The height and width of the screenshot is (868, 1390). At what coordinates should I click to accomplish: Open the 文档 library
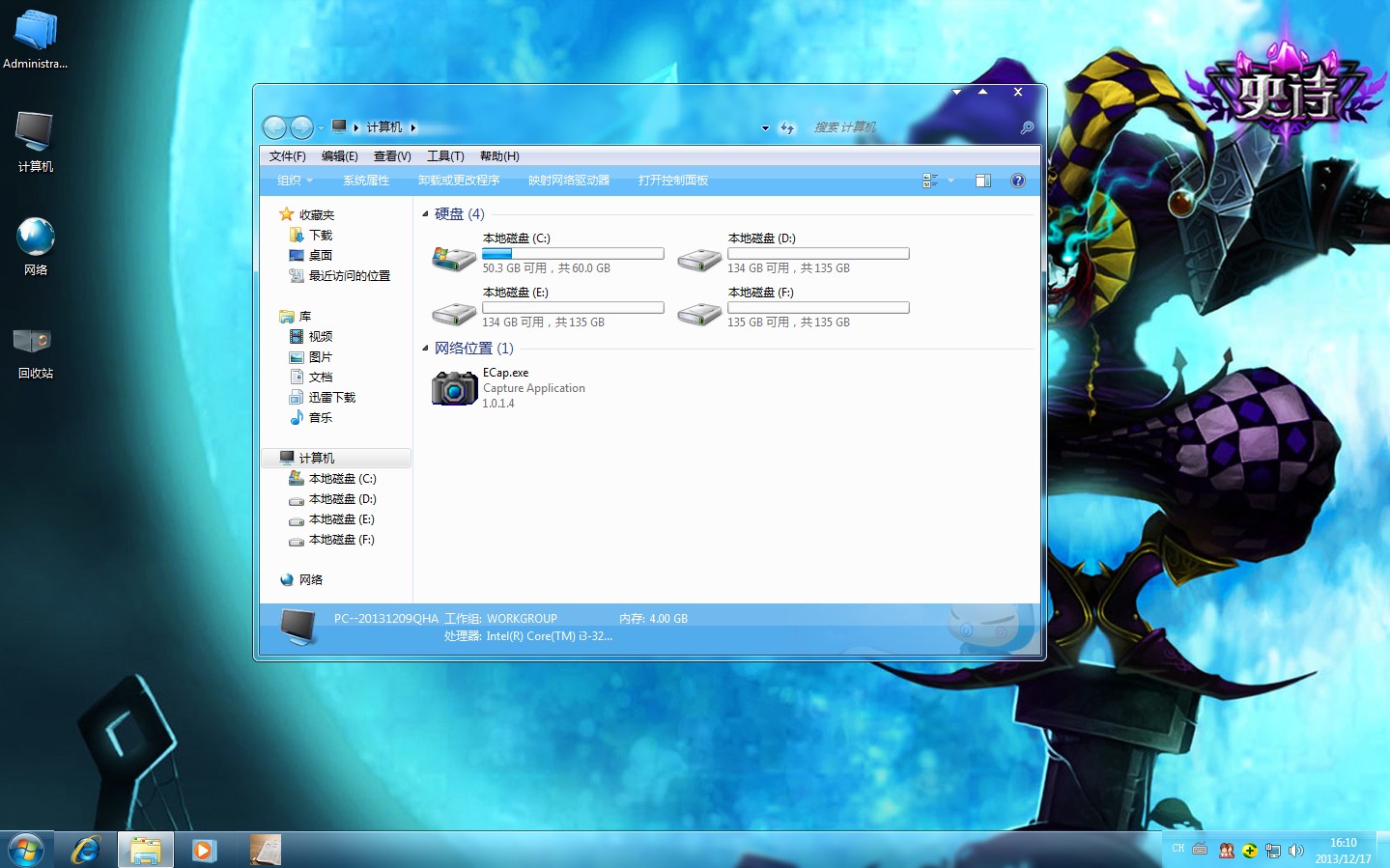[310, 378]
